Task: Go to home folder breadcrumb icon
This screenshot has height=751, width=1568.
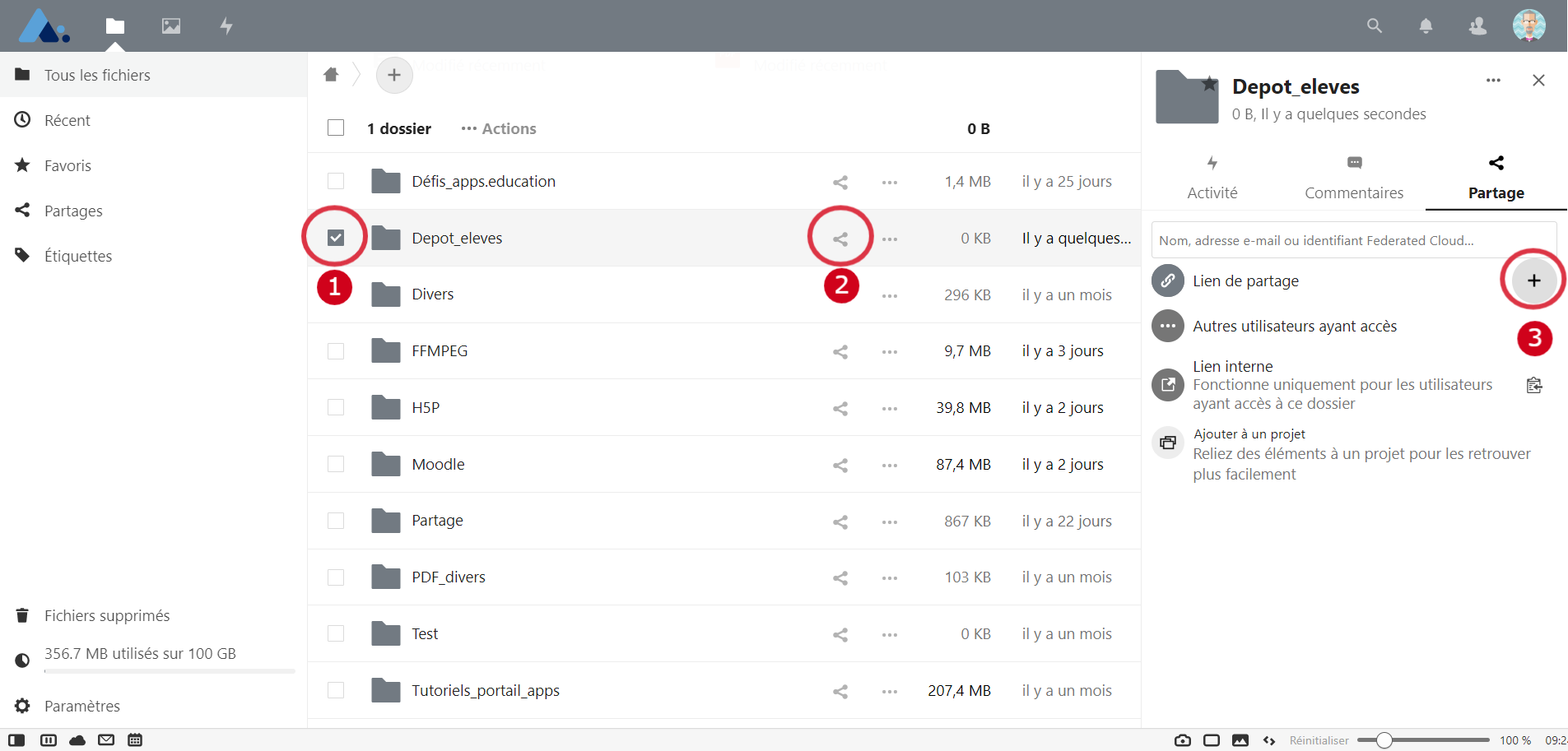Action: [x=331, y=75]
